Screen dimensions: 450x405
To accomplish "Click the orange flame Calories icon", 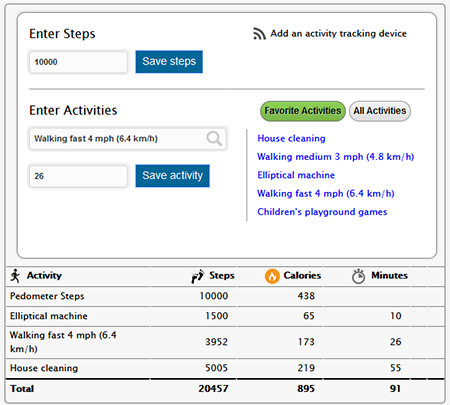I will (272, 276).
